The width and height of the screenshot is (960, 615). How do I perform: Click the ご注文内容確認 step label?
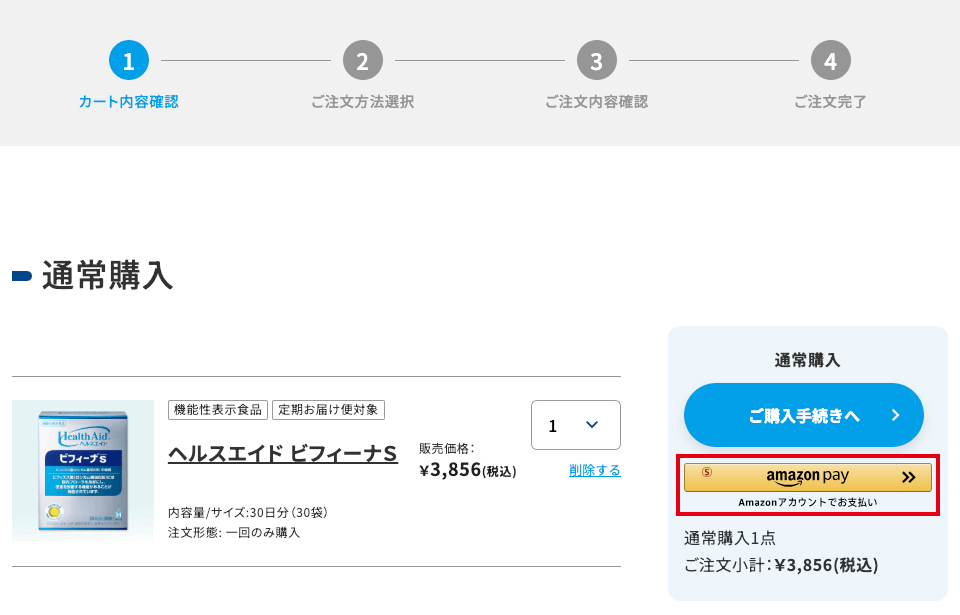(596, 102)
